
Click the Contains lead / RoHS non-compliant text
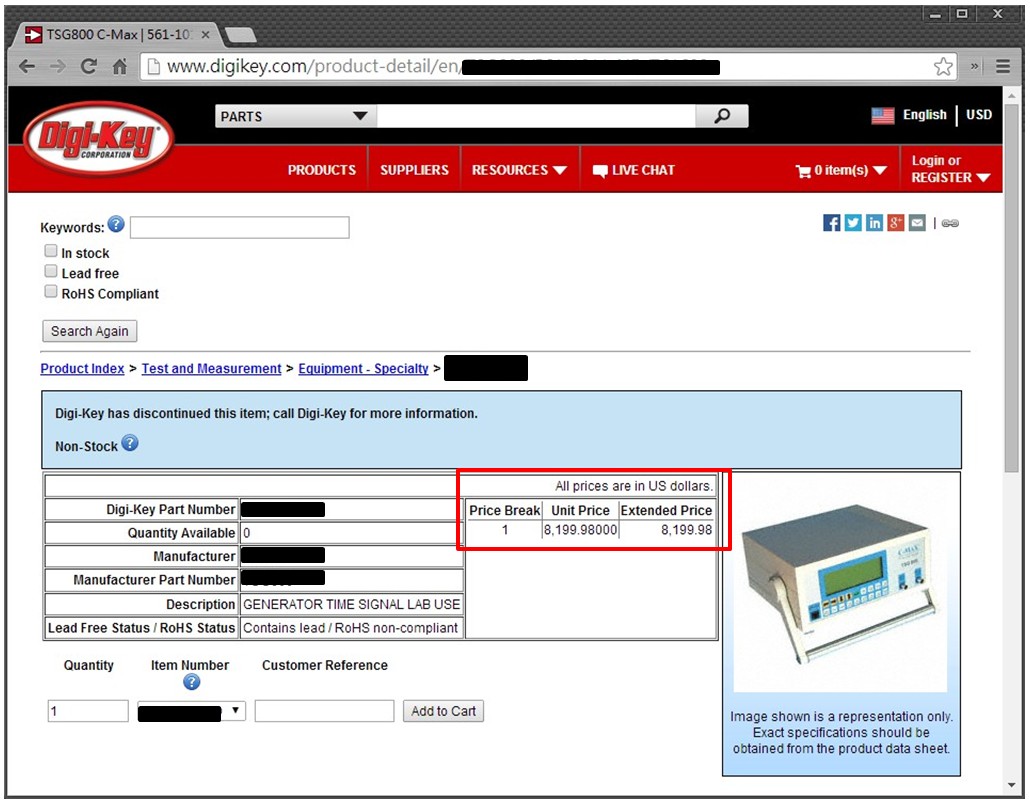tap(350, 628)
